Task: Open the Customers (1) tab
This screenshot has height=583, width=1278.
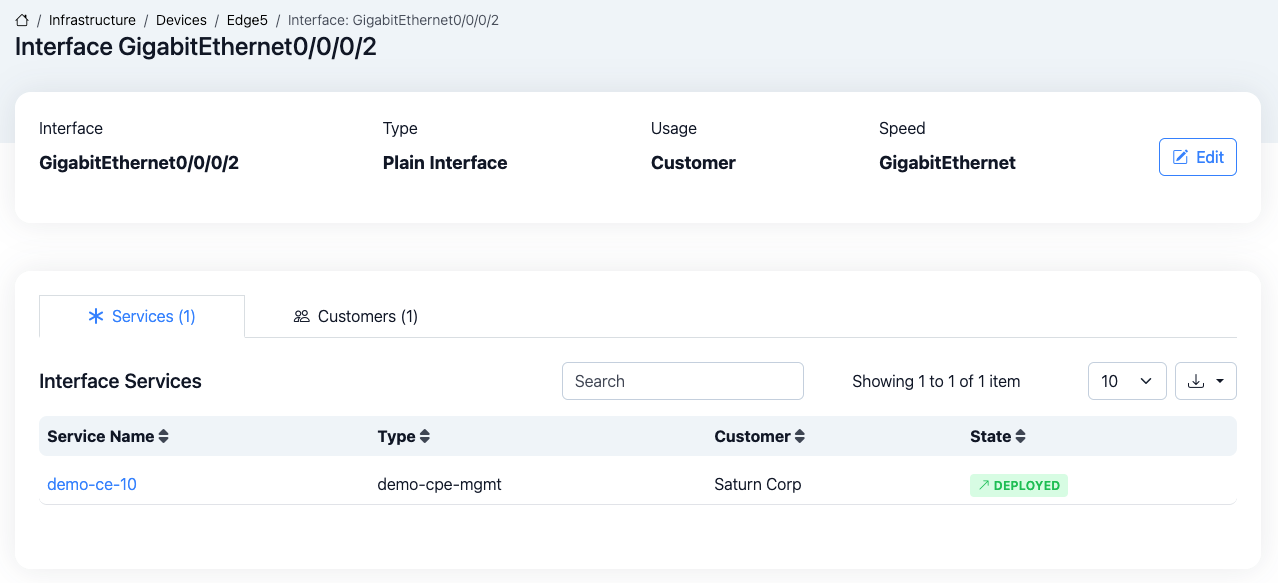Action: pos(356,316)
